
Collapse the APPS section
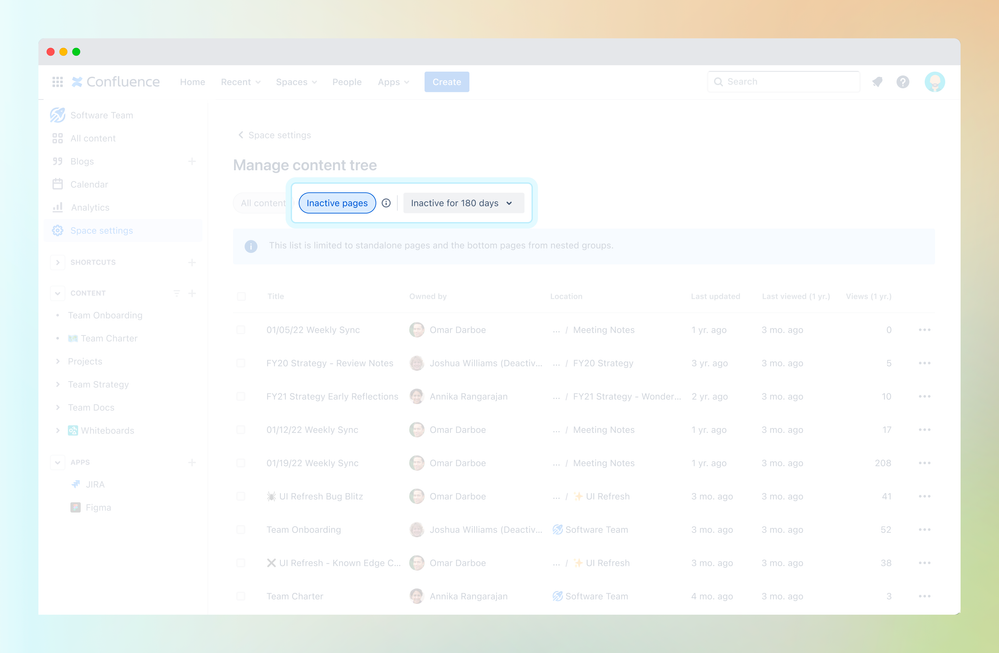[x=57, y=462]
